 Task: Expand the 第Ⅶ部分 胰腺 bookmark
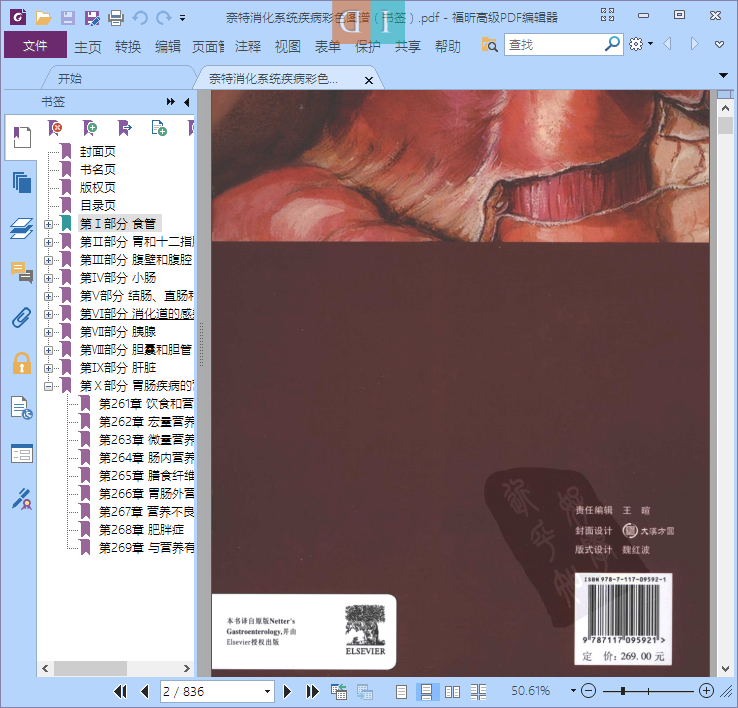tap(48, 332)
